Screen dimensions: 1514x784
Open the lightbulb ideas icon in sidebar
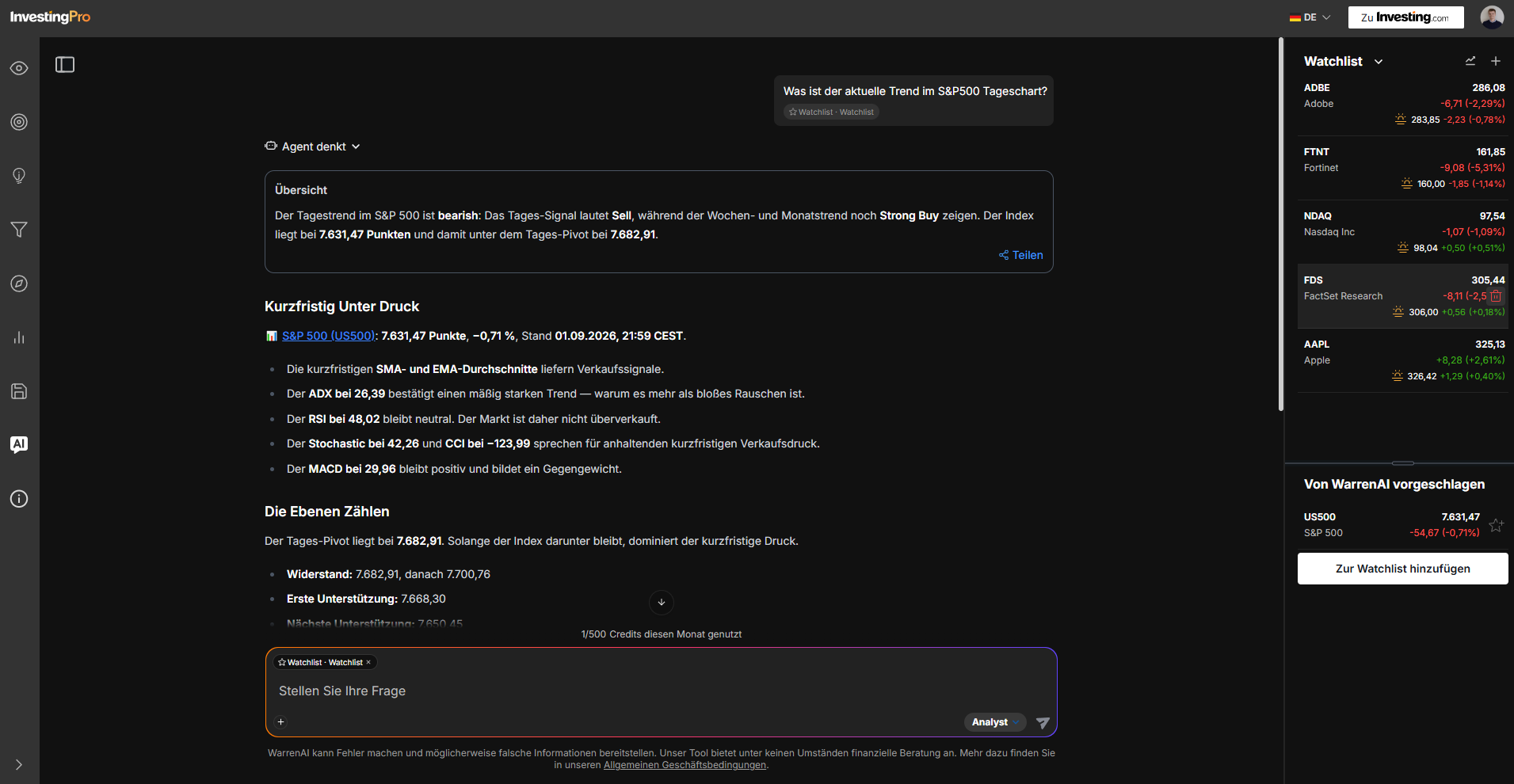tap(19, 176)
